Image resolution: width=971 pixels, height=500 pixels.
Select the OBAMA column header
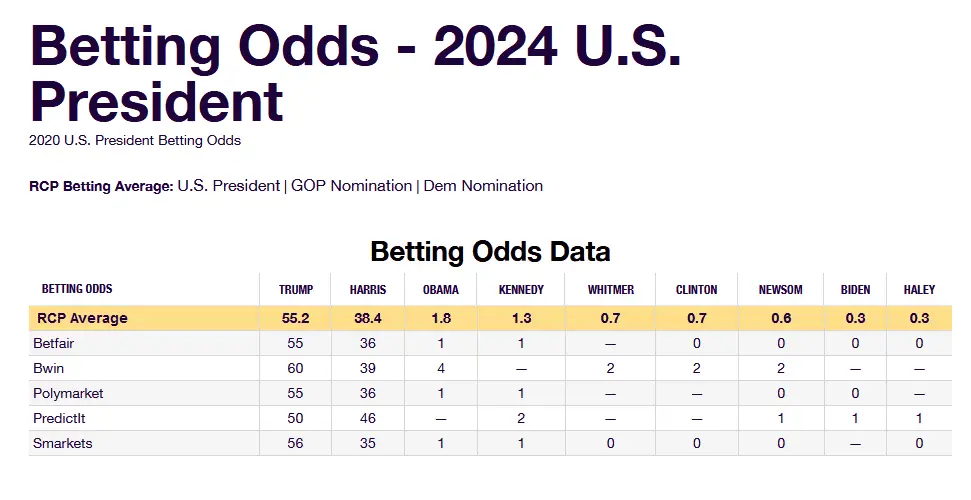coord(441,290)
